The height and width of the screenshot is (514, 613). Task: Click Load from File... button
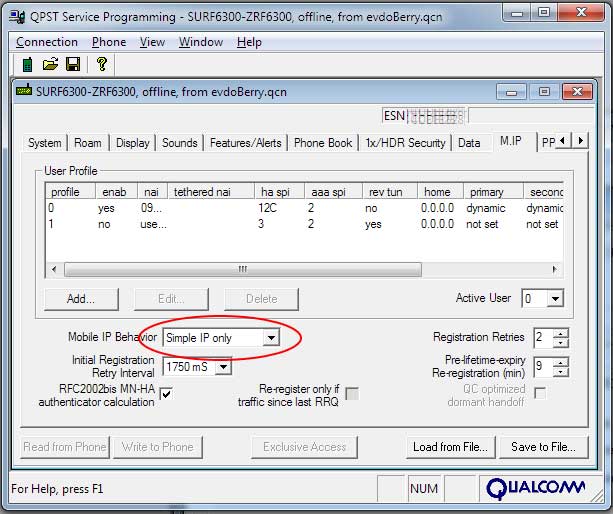point(450,447)
